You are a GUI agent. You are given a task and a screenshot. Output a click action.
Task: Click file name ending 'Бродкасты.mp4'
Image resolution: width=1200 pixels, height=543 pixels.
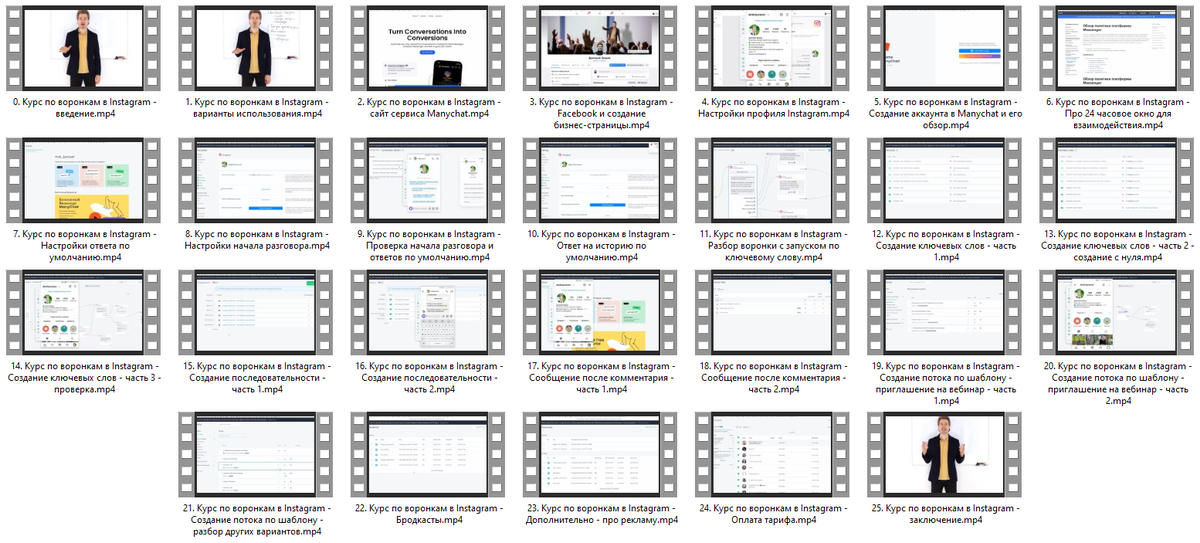point(427,514)
